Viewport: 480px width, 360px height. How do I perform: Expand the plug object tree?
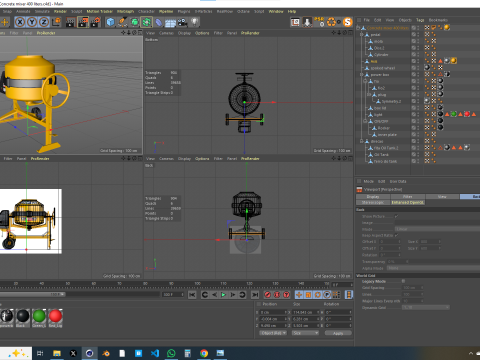coord(369,95)
